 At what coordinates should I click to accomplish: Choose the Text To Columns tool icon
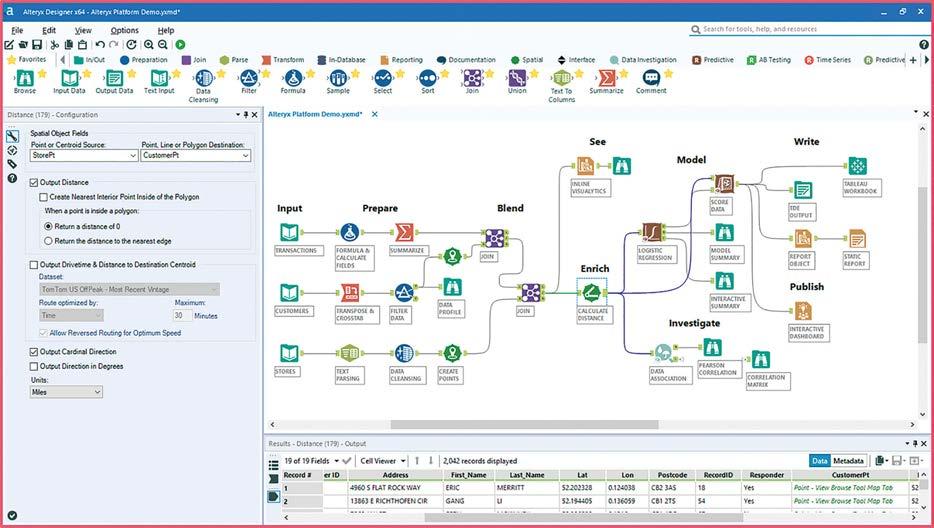(562, 77)
